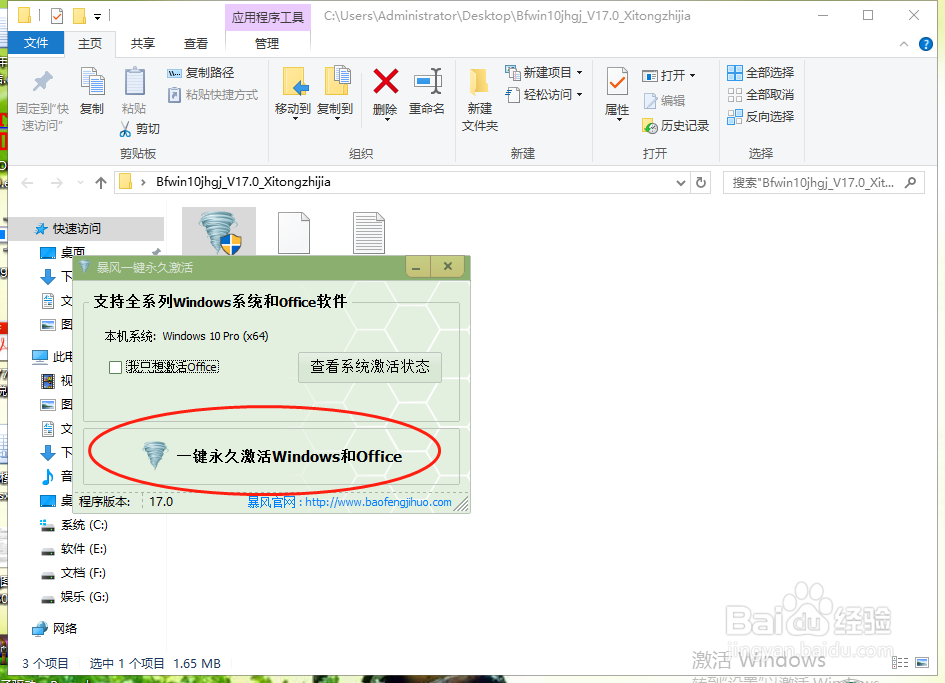
Task: Click the view system activation status button
Action: 370,367
